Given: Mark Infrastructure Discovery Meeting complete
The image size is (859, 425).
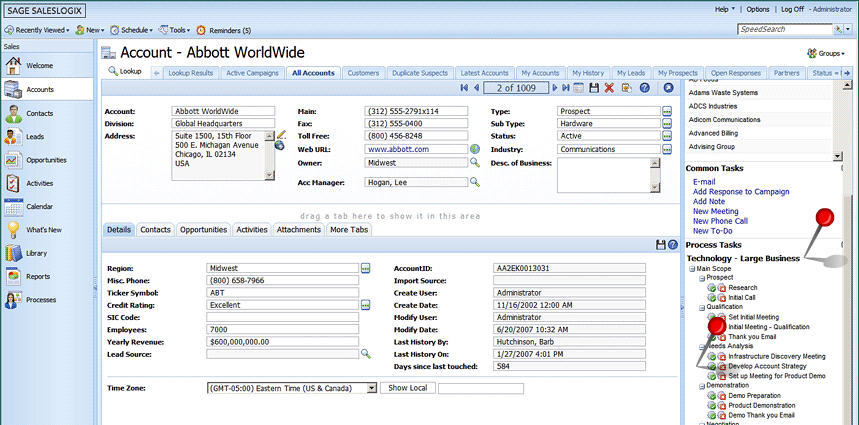Looking at the screenshot, I should [712, 356].
